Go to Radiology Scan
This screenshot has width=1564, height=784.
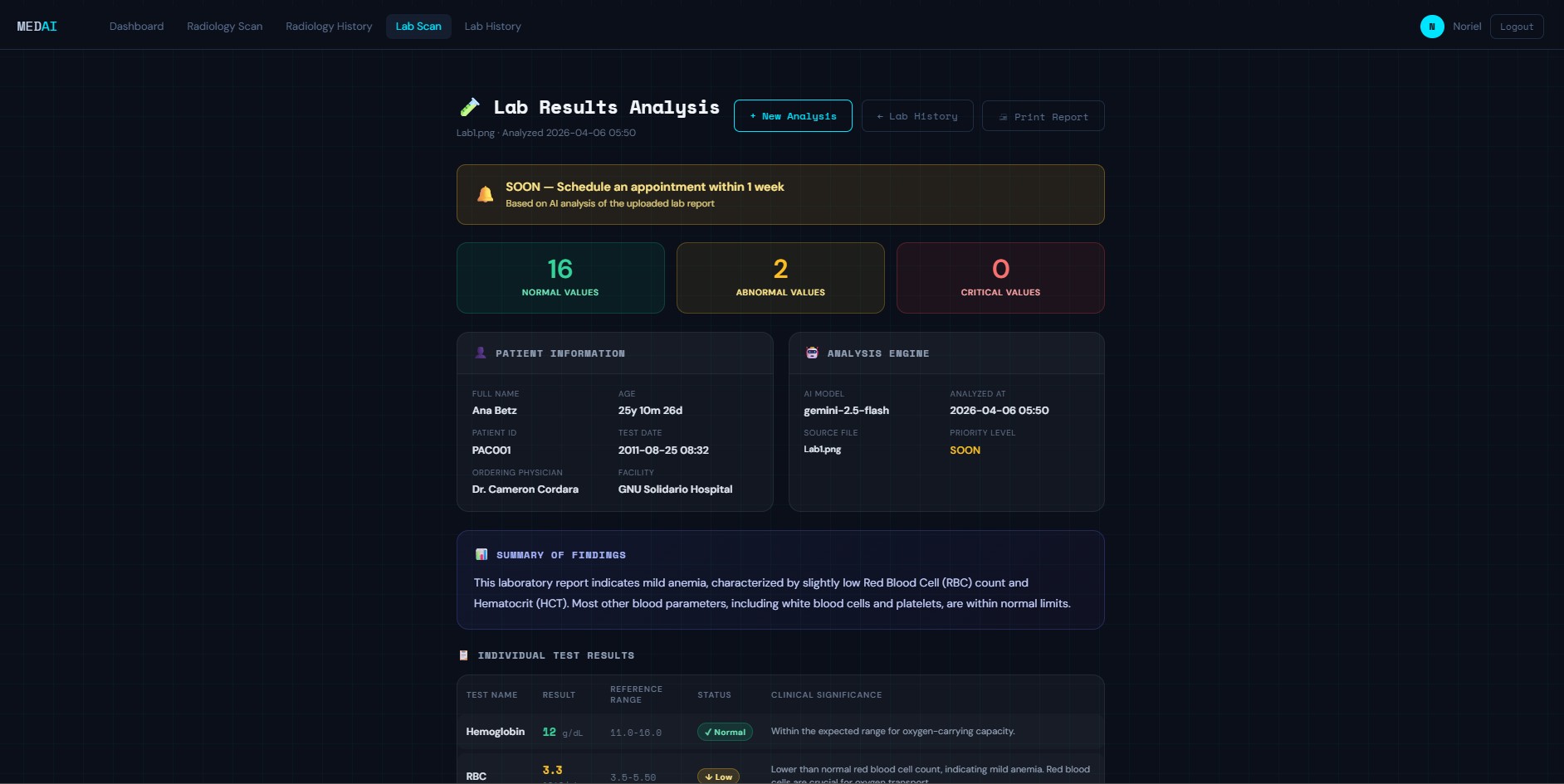point(225,27)
